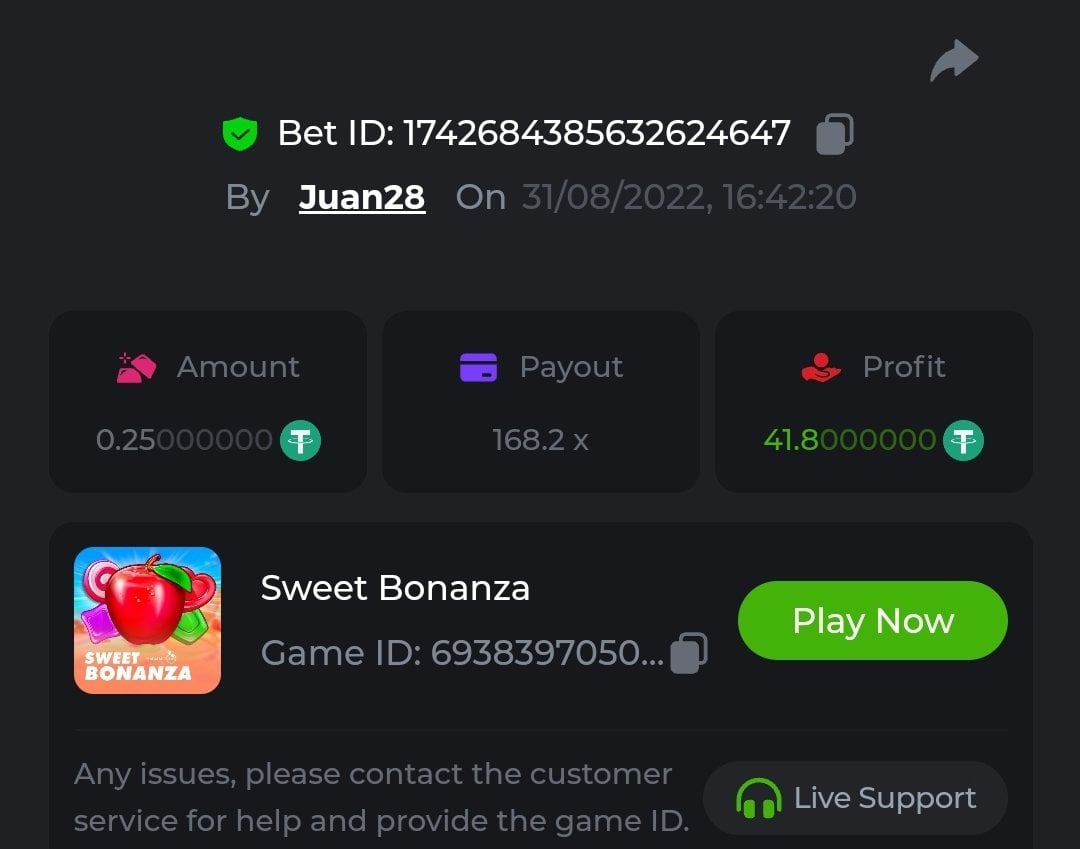Click the 41.8 profit value
This screenshot has height=849, width=1080.
tap(849, 440)
